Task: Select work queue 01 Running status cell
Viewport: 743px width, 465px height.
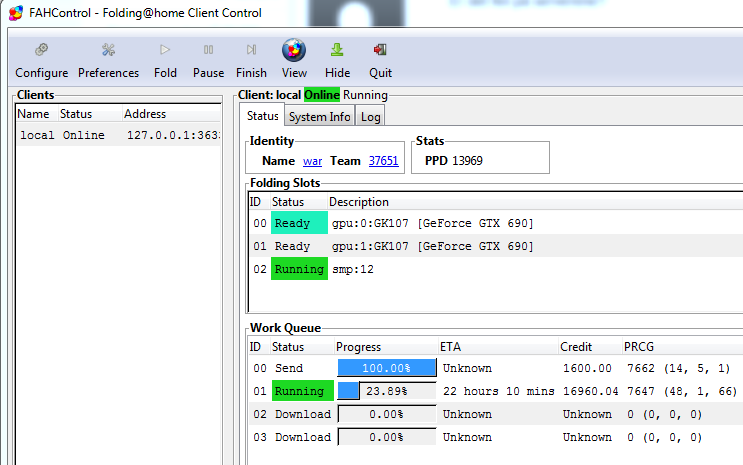Action: pos(302,391)
